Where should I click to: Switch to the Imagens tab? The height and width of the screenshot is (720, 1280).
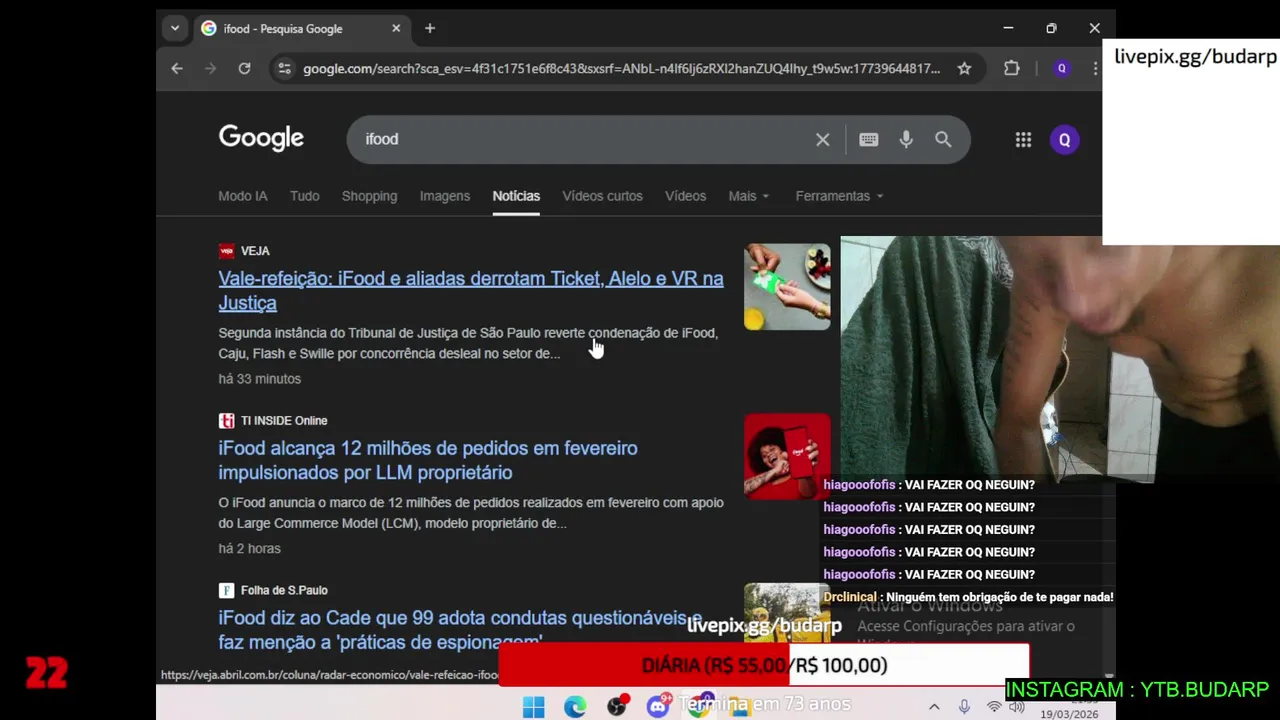pos(445,196)
